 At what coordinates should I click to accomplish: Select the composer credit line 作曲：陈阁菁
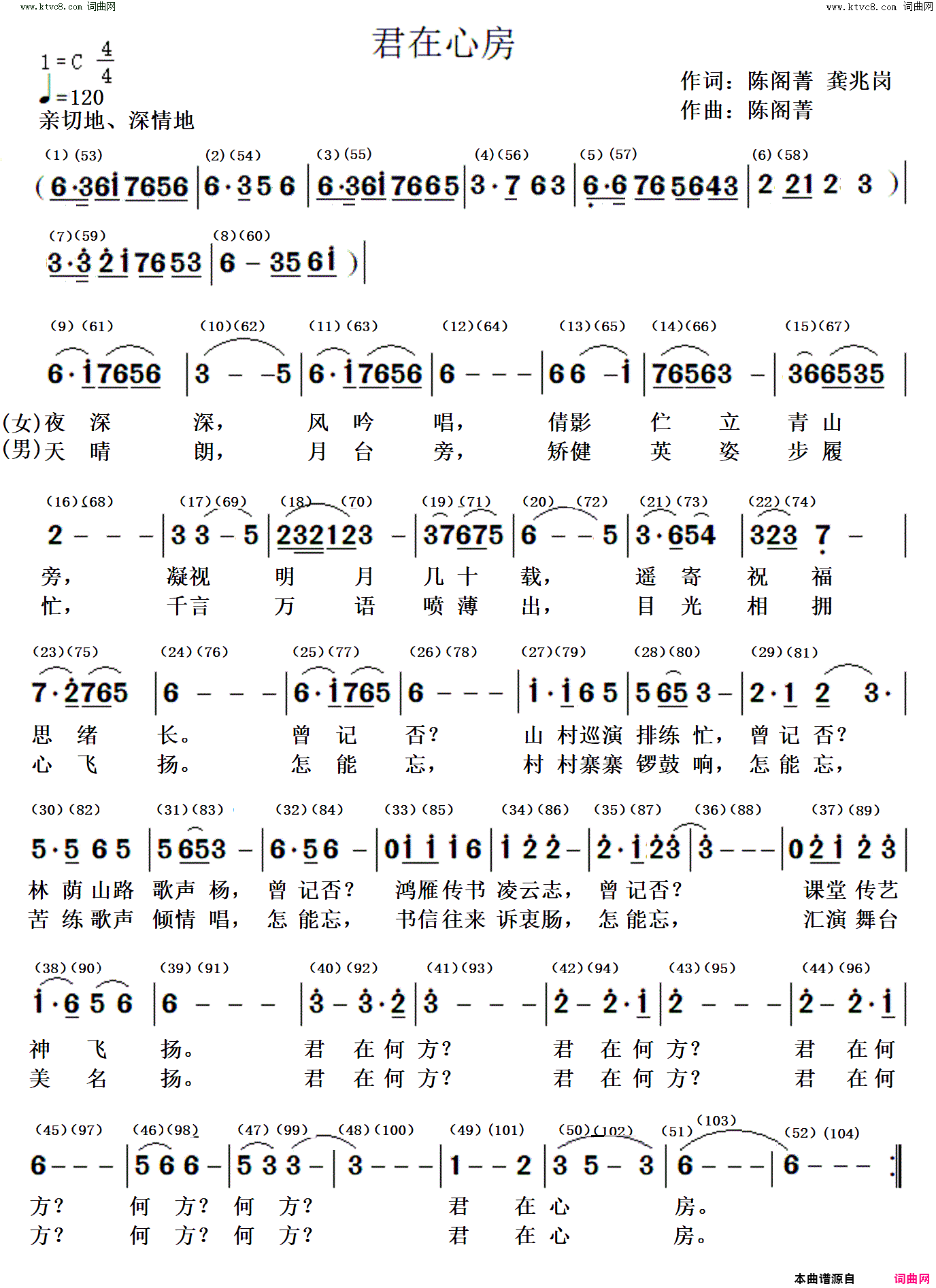click(x=747, y=109)
